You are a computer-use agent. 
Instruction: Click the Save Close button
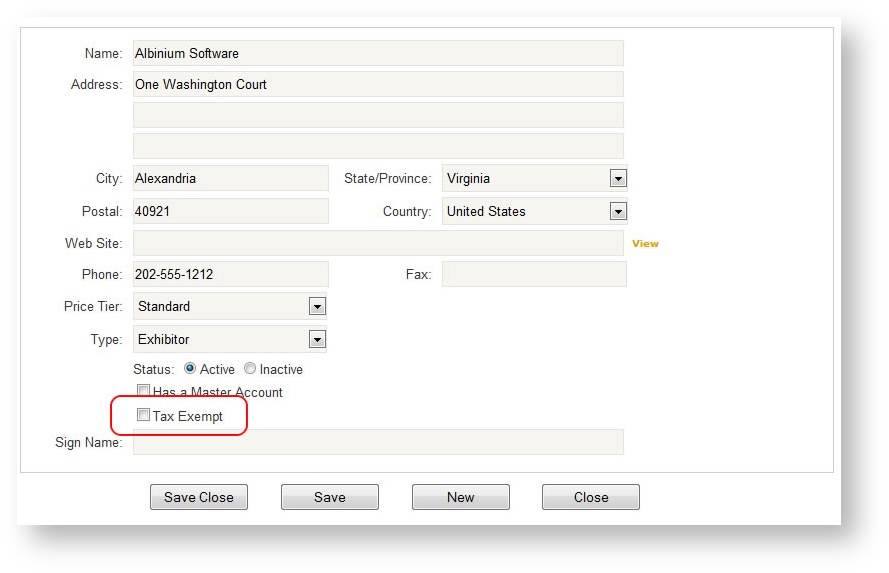coord(199,497)
